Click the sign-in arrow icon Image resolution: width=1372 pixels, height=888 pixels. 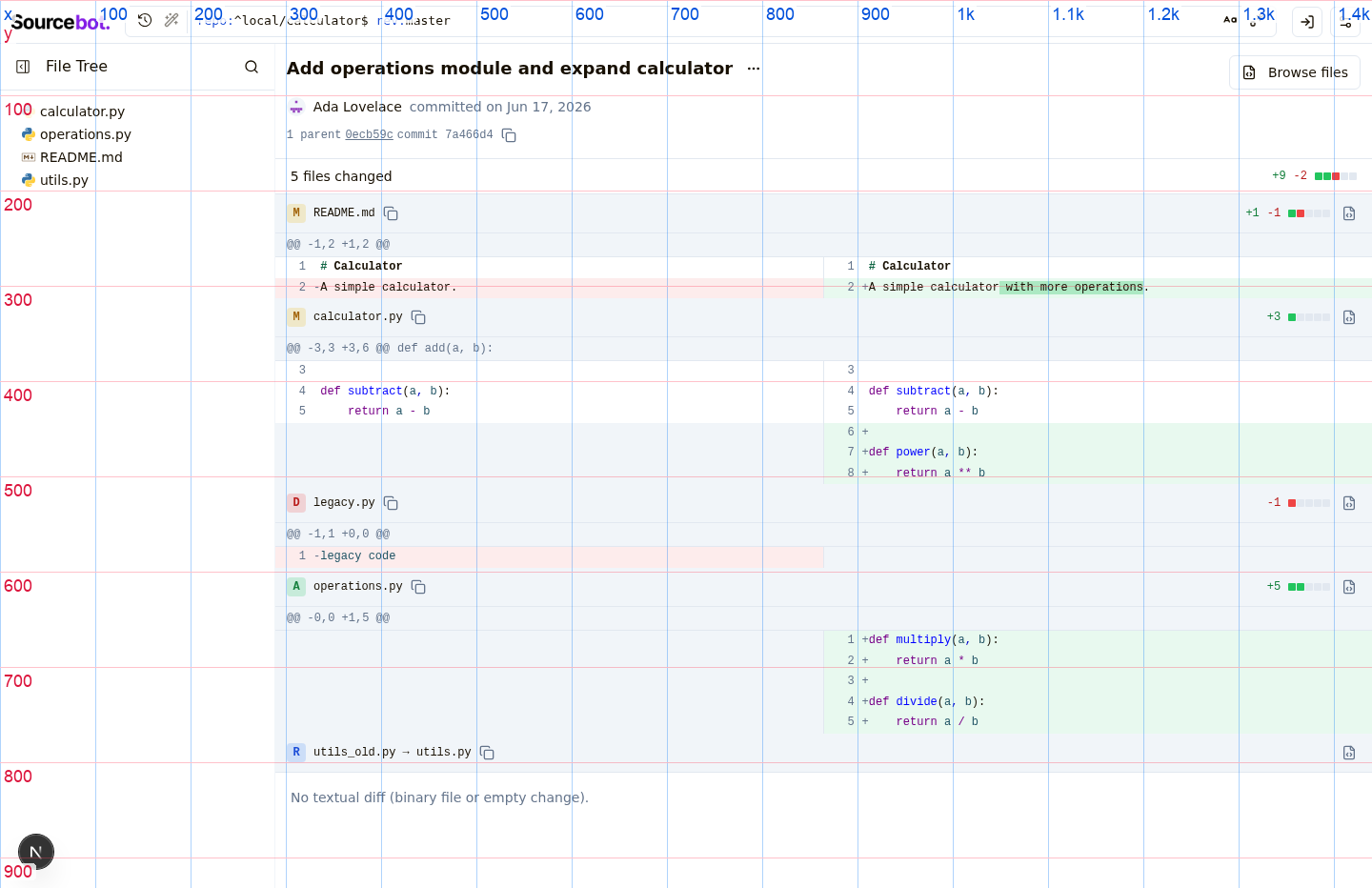1307,21
